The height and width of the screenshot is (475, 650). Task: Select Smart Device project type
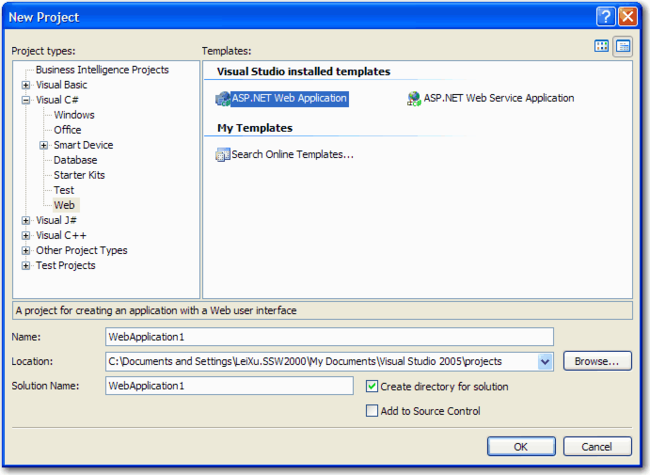tap(83, 145)
